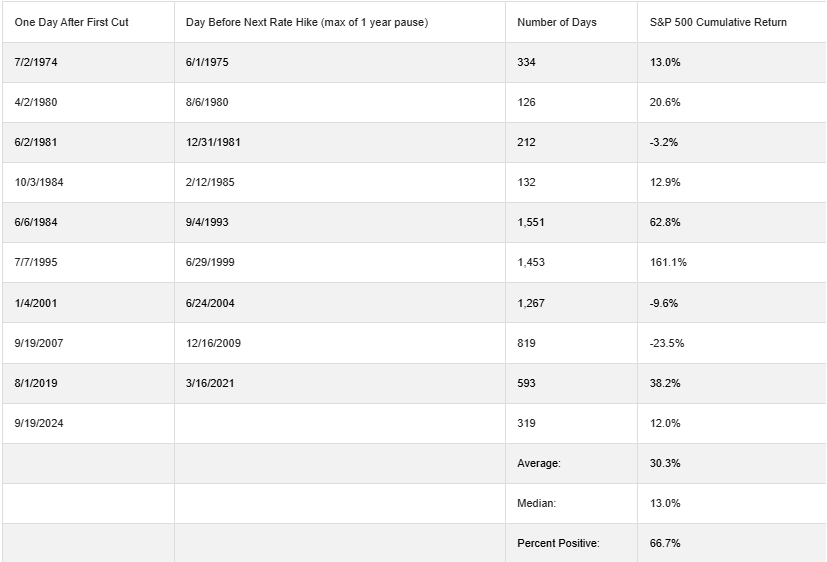Click the 1,551 days cell
This screenshot has width=827, height=562.
tap(571, 222)
